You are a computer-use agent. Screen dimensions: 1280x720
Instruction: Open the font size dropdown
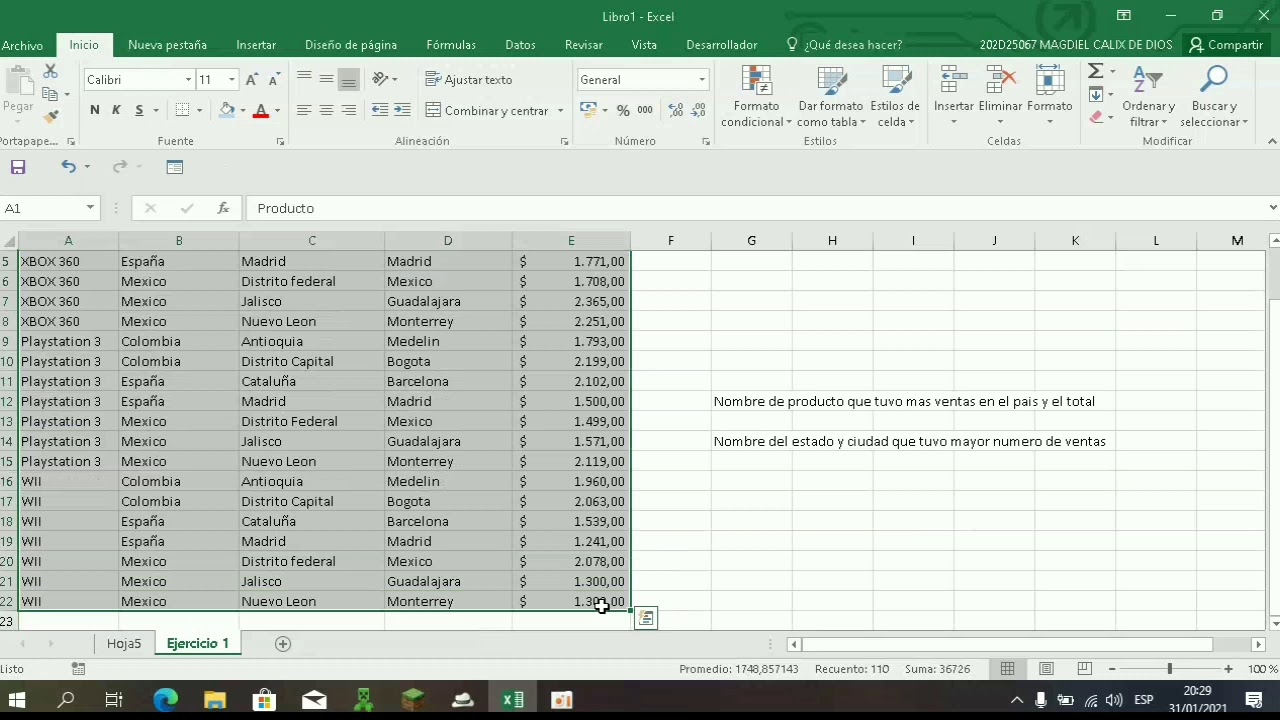232,80
